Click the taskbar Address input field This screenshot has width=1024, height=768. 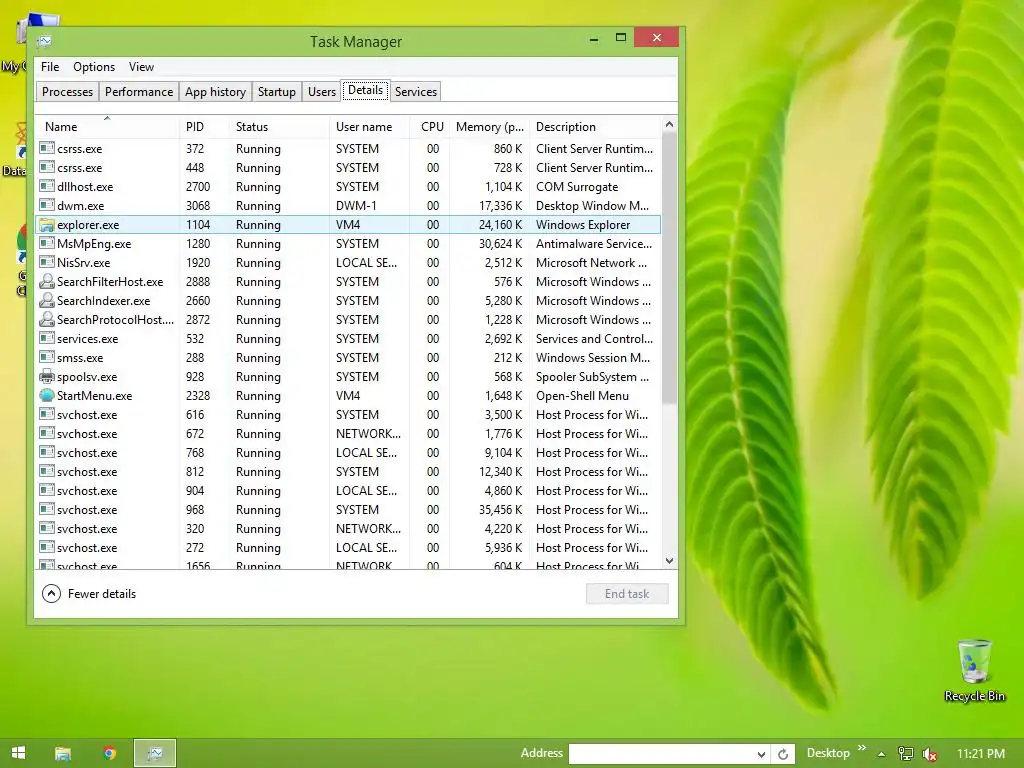[x=660, y=754]
